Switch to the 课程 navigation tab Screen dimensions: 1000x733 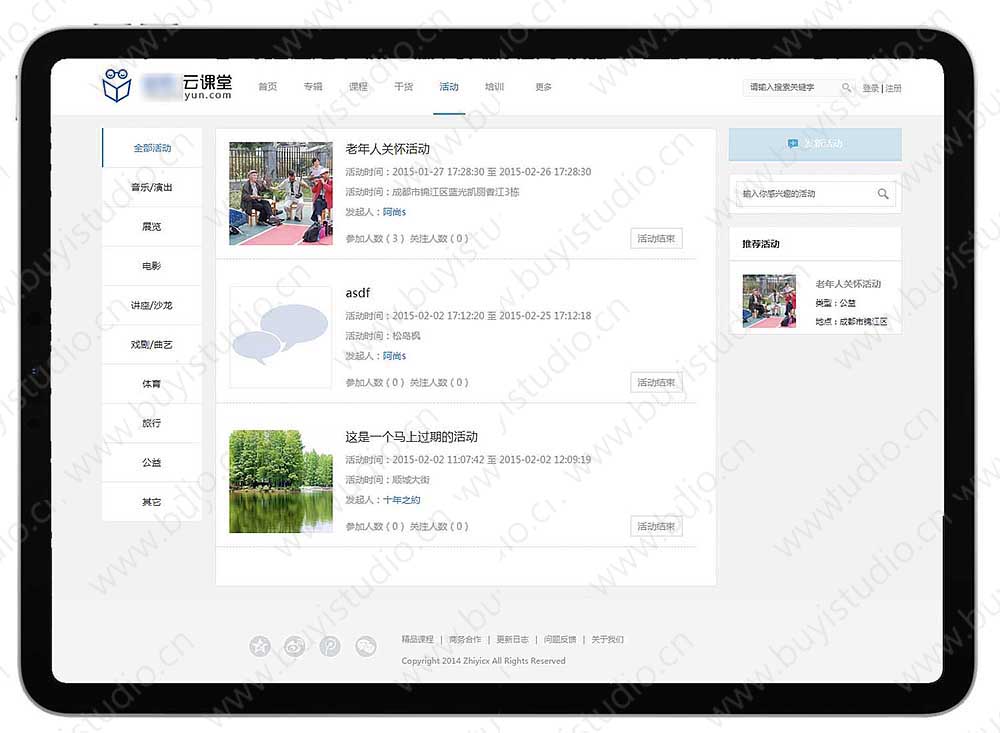(358, 87)
